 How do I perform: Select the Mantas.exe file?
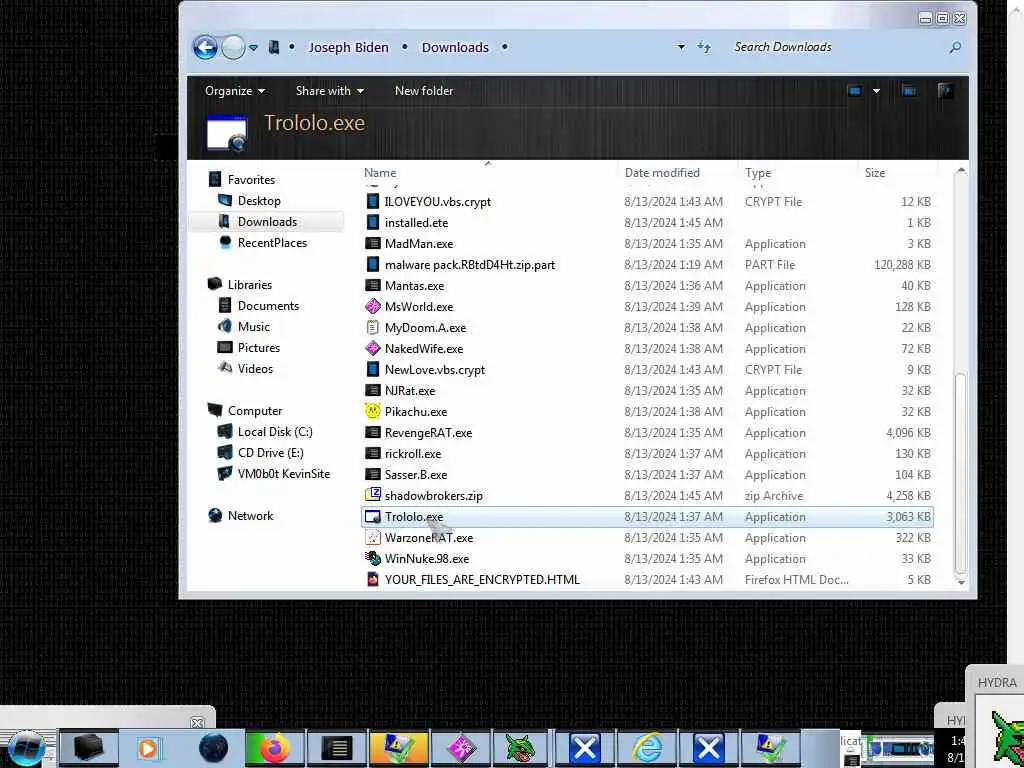(414, 285)
